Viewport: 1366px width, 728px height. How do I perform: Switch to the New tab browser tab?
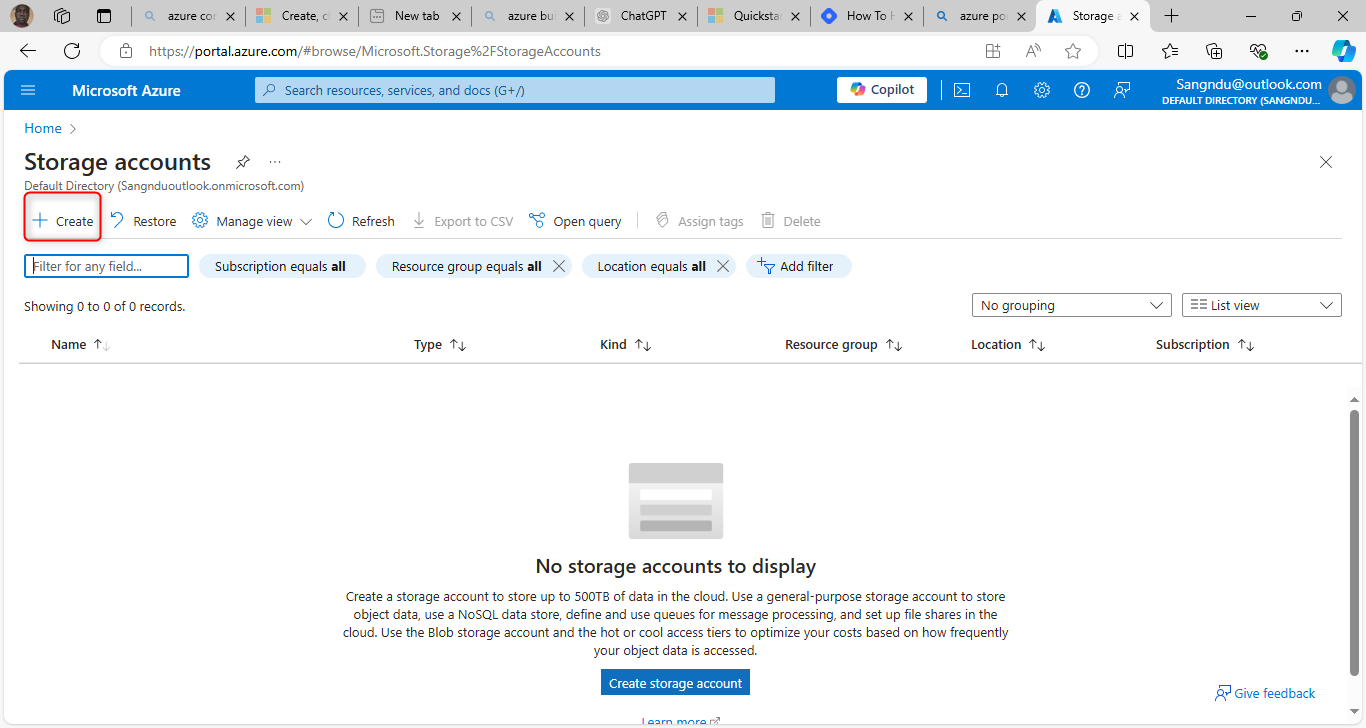(x=414, y=16)
